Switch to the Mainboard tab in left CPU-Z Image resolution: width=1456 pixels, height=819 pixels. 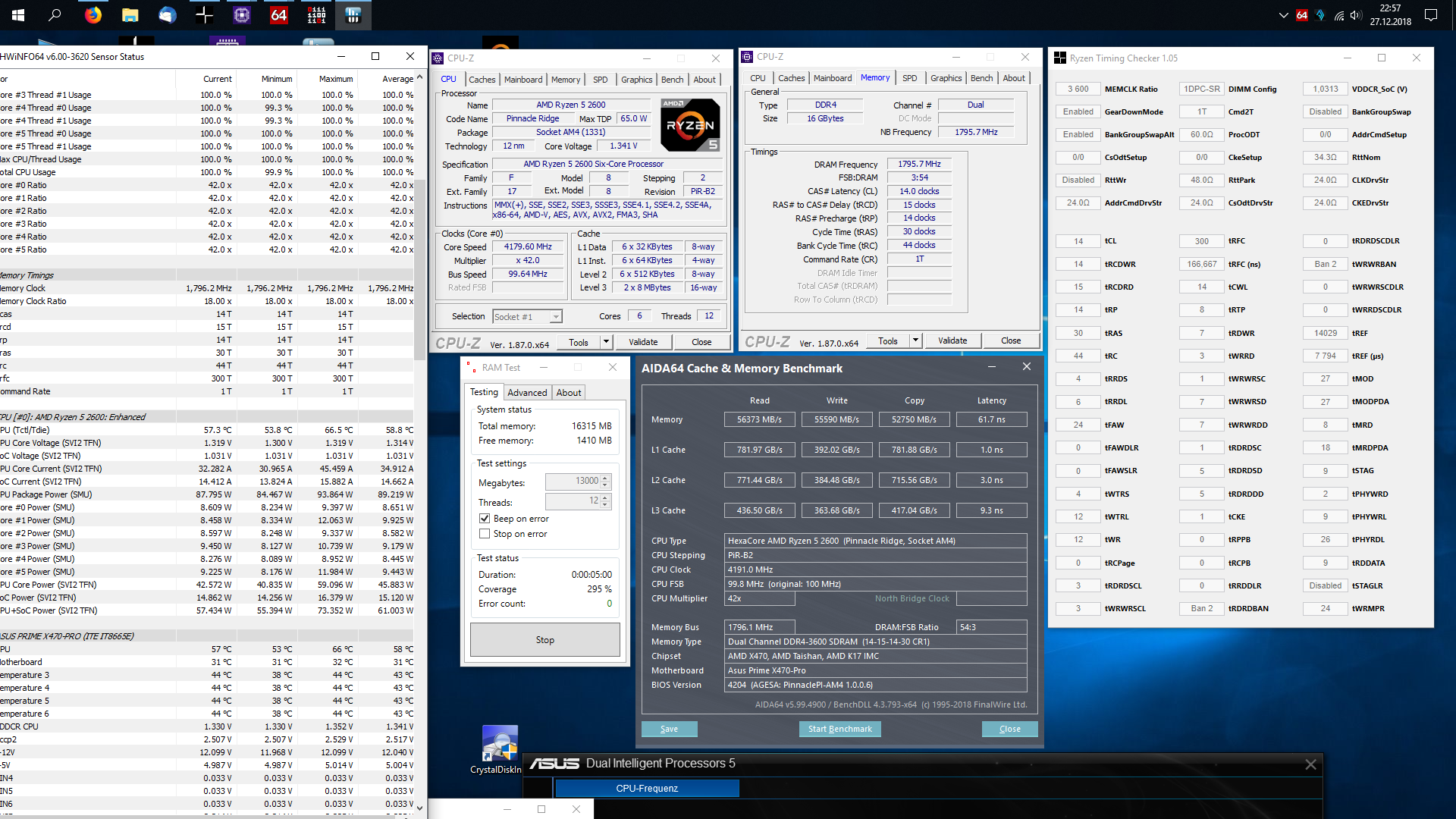point(523,80)
